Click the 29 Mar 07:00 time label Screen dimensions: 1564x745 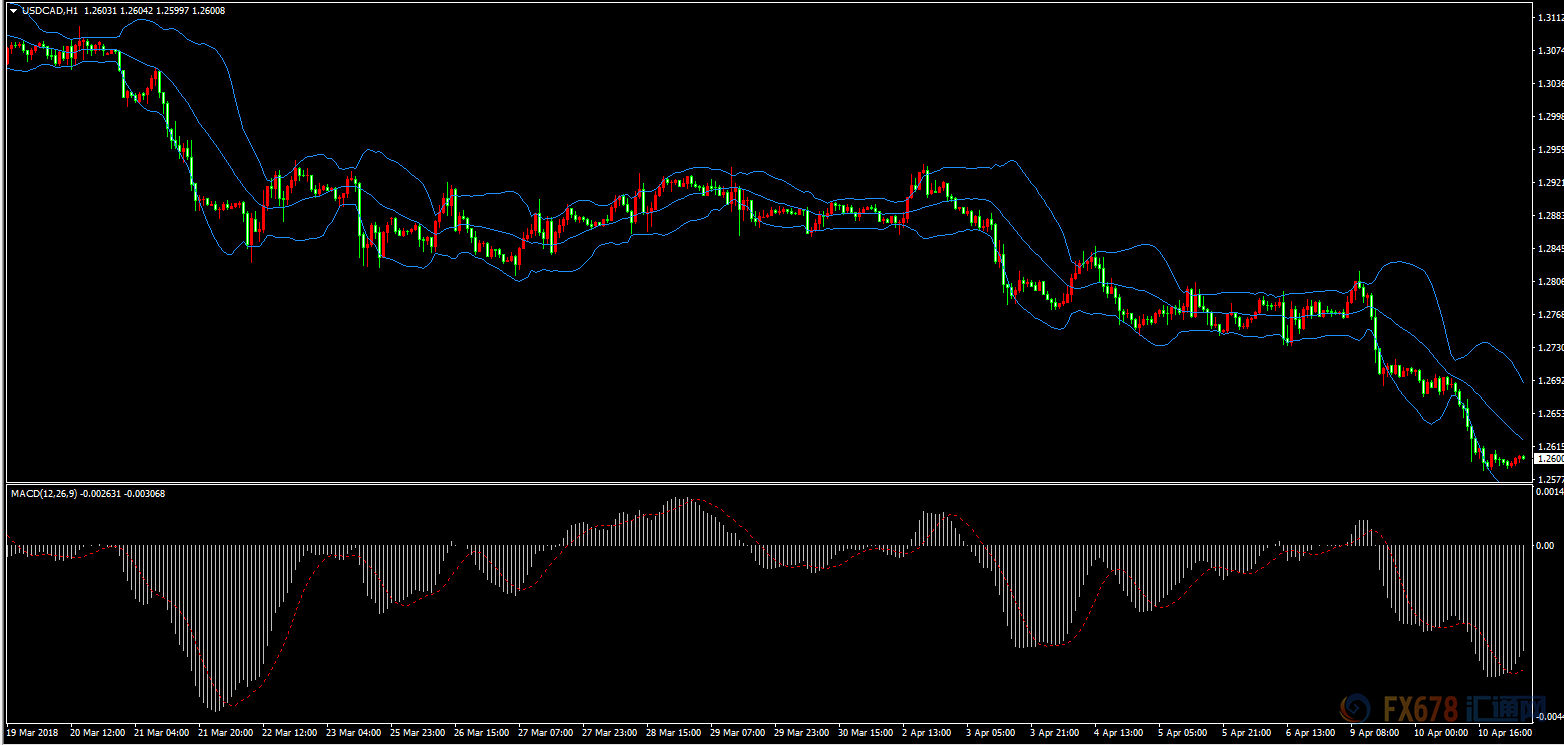point(737,733)
